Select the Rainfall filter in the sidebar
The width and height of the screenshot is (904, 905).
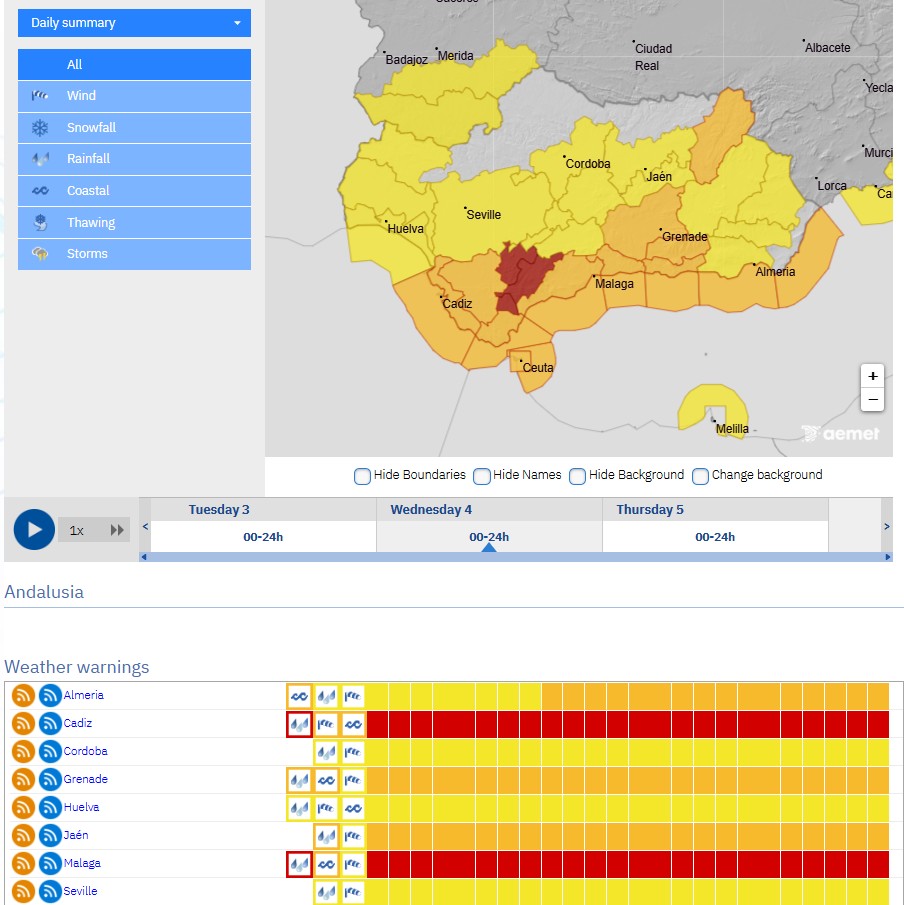point(134,159)
